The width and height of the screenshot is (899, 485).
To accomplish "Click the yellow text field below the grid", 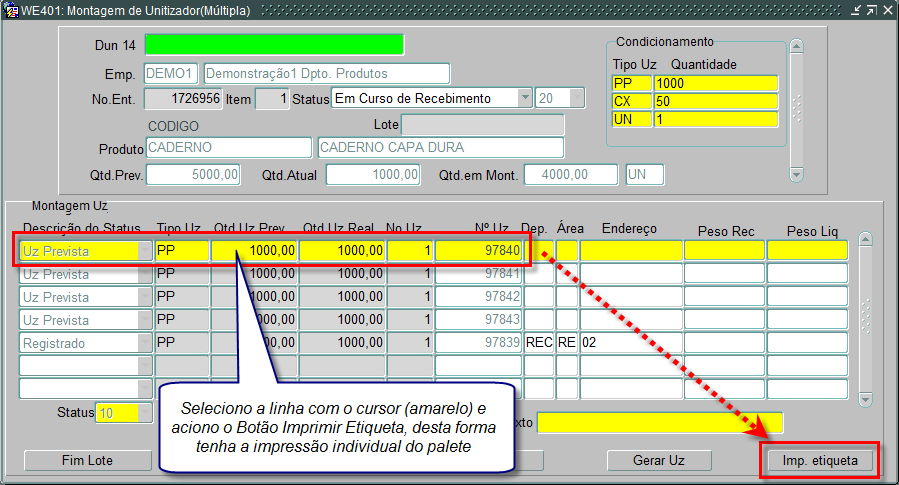I will [x=659, y=423].
